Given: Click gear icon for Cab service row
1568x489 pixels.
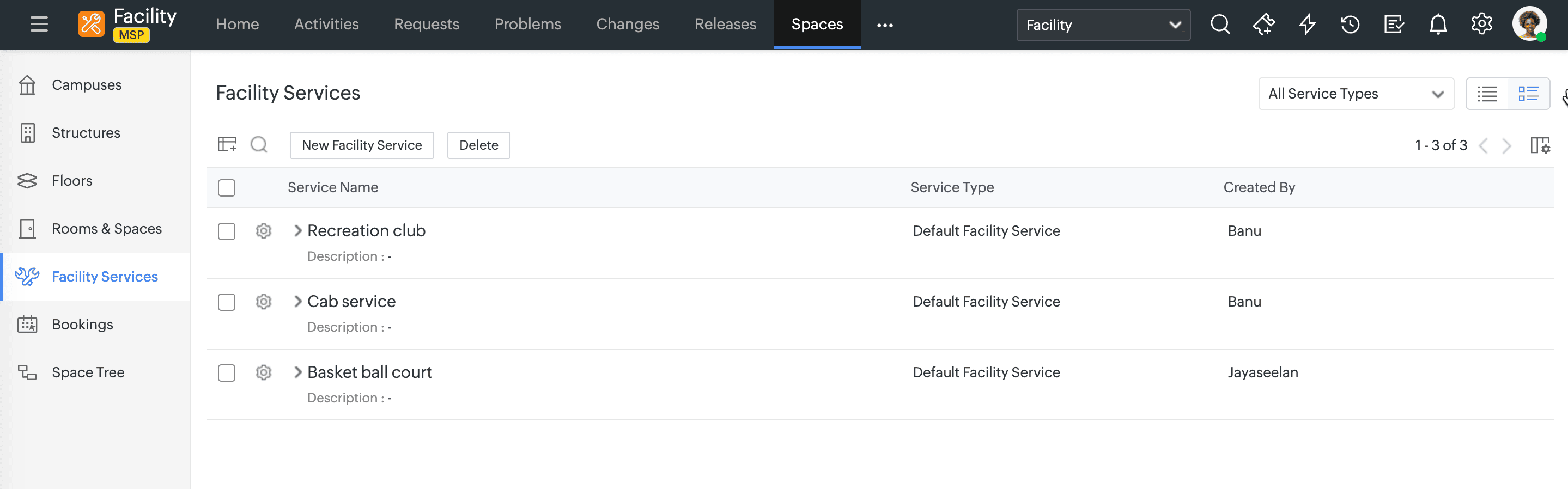Looking at the screenshot, I should (263, 302).
